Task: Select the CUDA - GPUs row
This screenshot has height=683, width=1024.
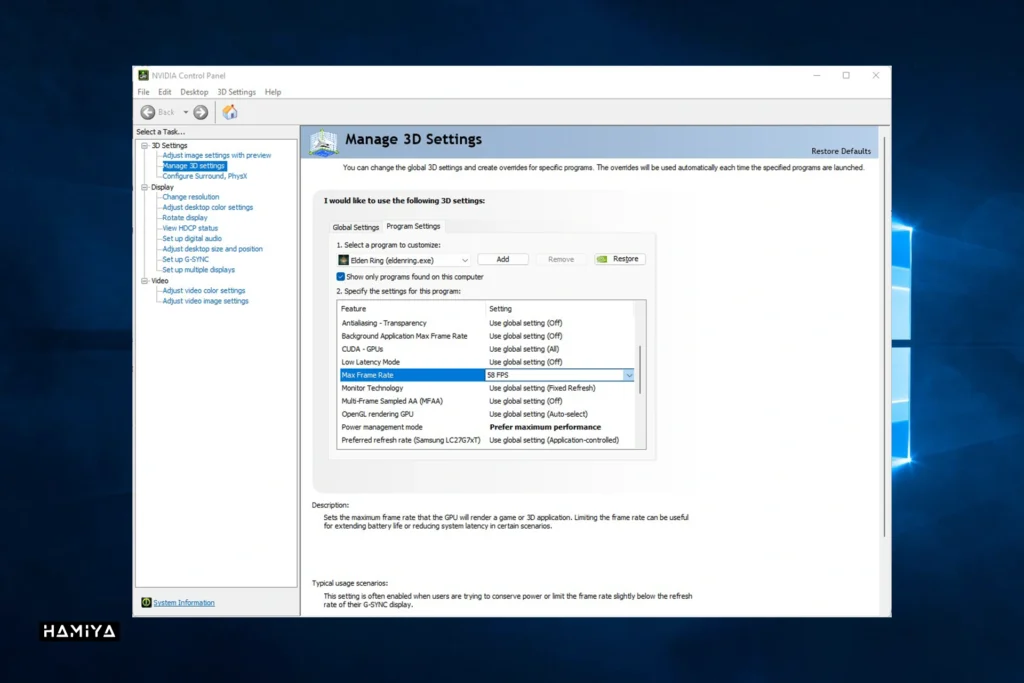Action: tap(487, 349)
